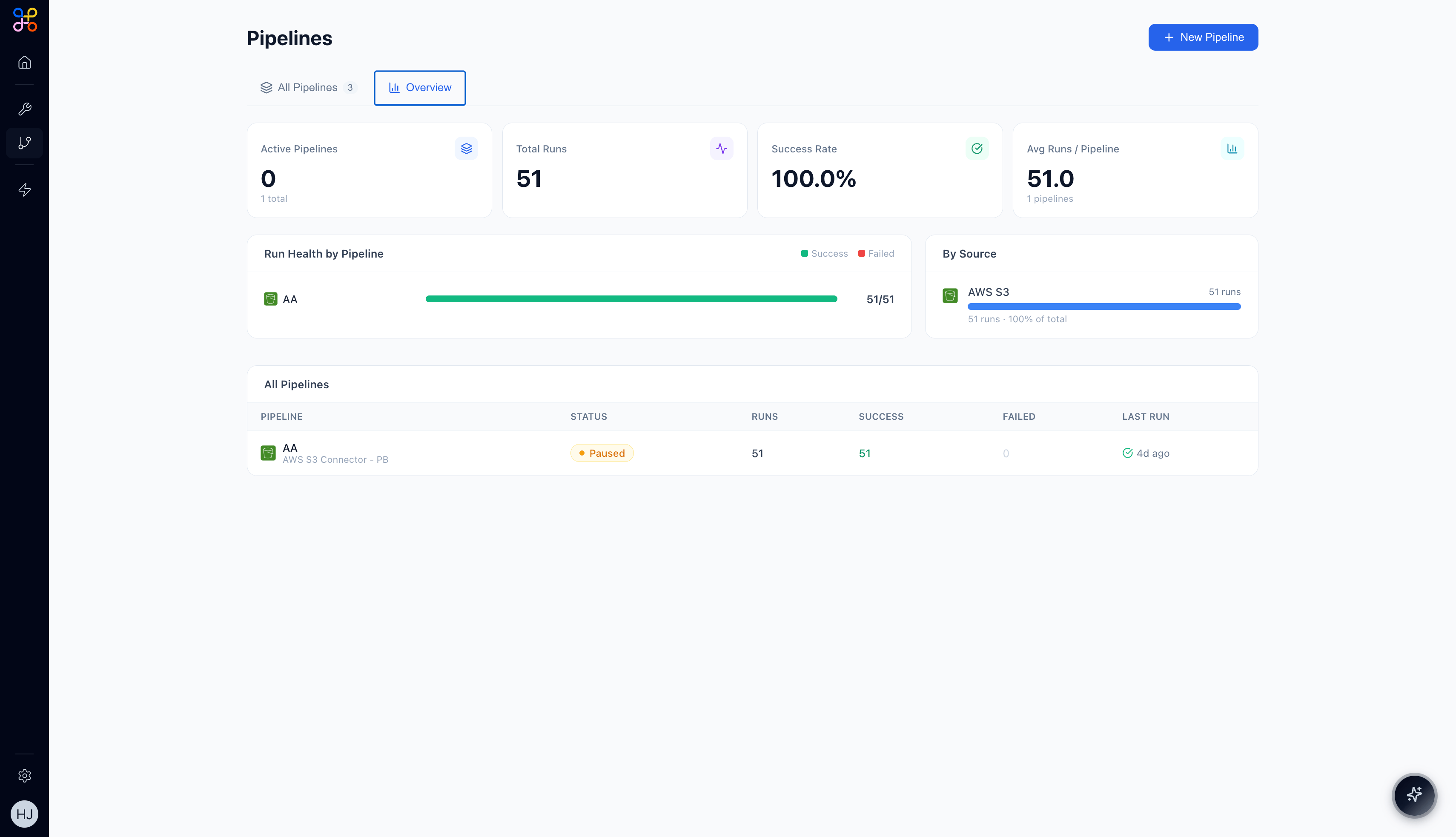Select the Overview tab
1456x837 pixels.
coord(420,87)
